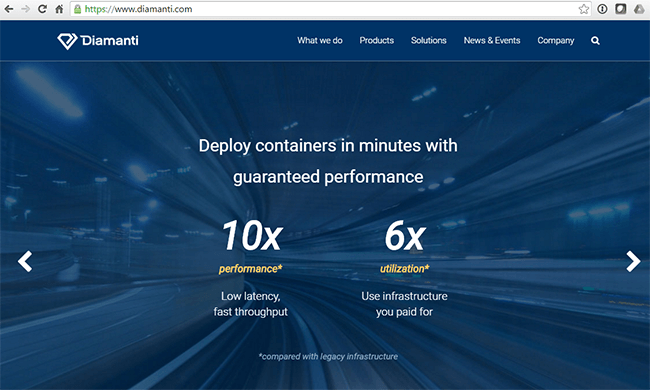This screenshot has width=650, height=390.
Task: Open the Products menu
Action: 376,40
